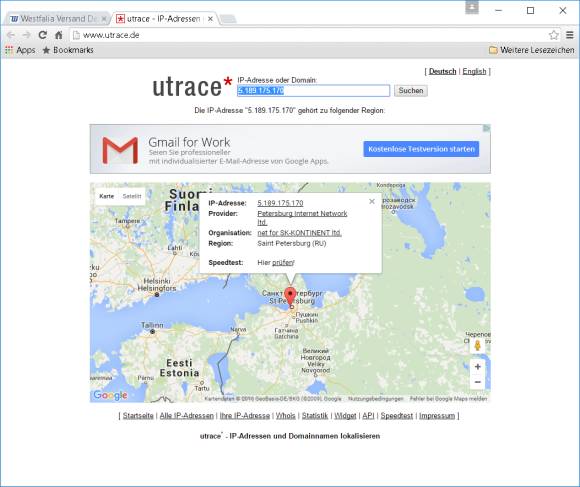Switch map to Karte view
Viewport: 580px width, 487px height.
click(x=107, y=196)
